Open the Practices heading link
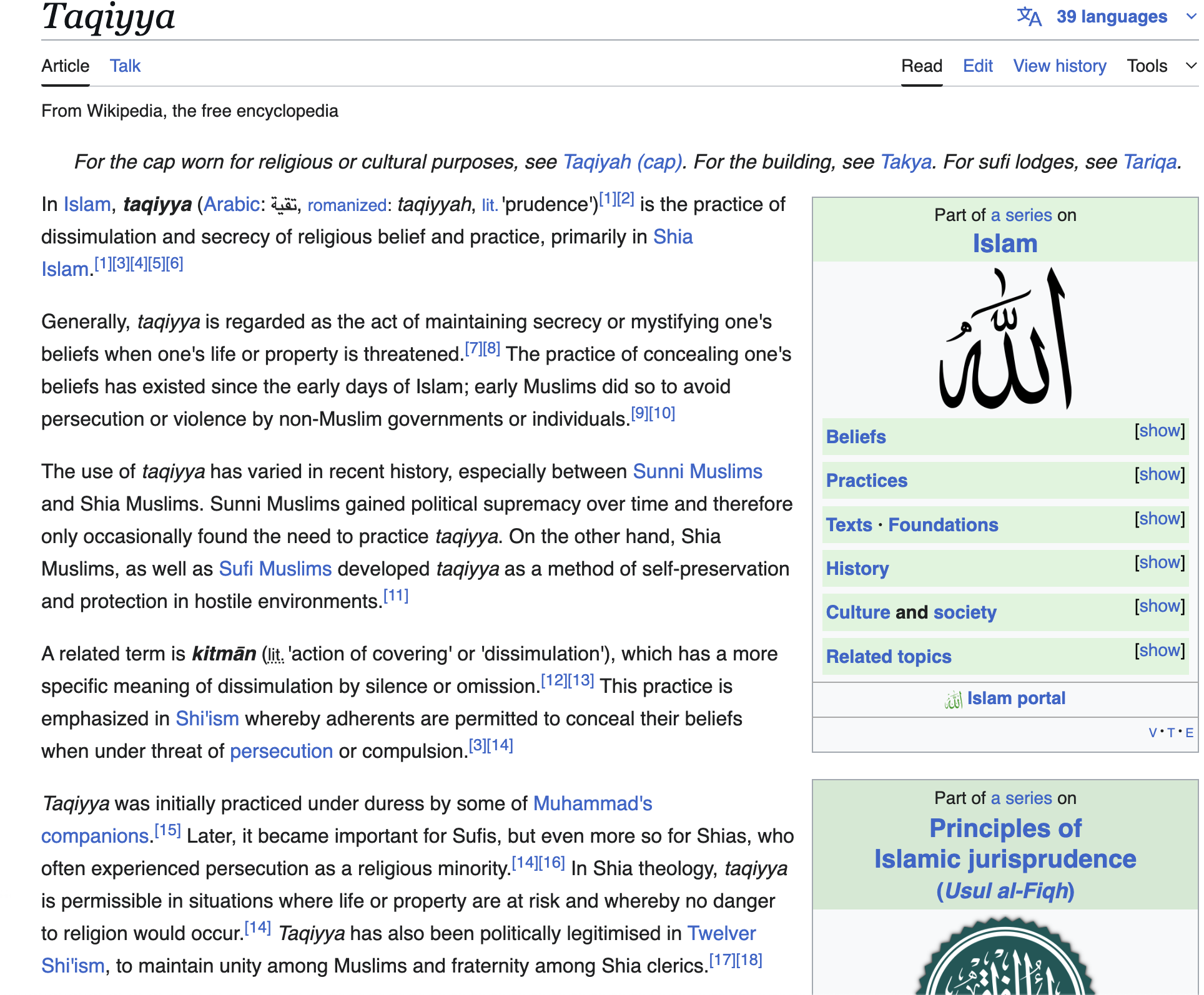Viewport: 1204px width, 995px height. point(867,480)
